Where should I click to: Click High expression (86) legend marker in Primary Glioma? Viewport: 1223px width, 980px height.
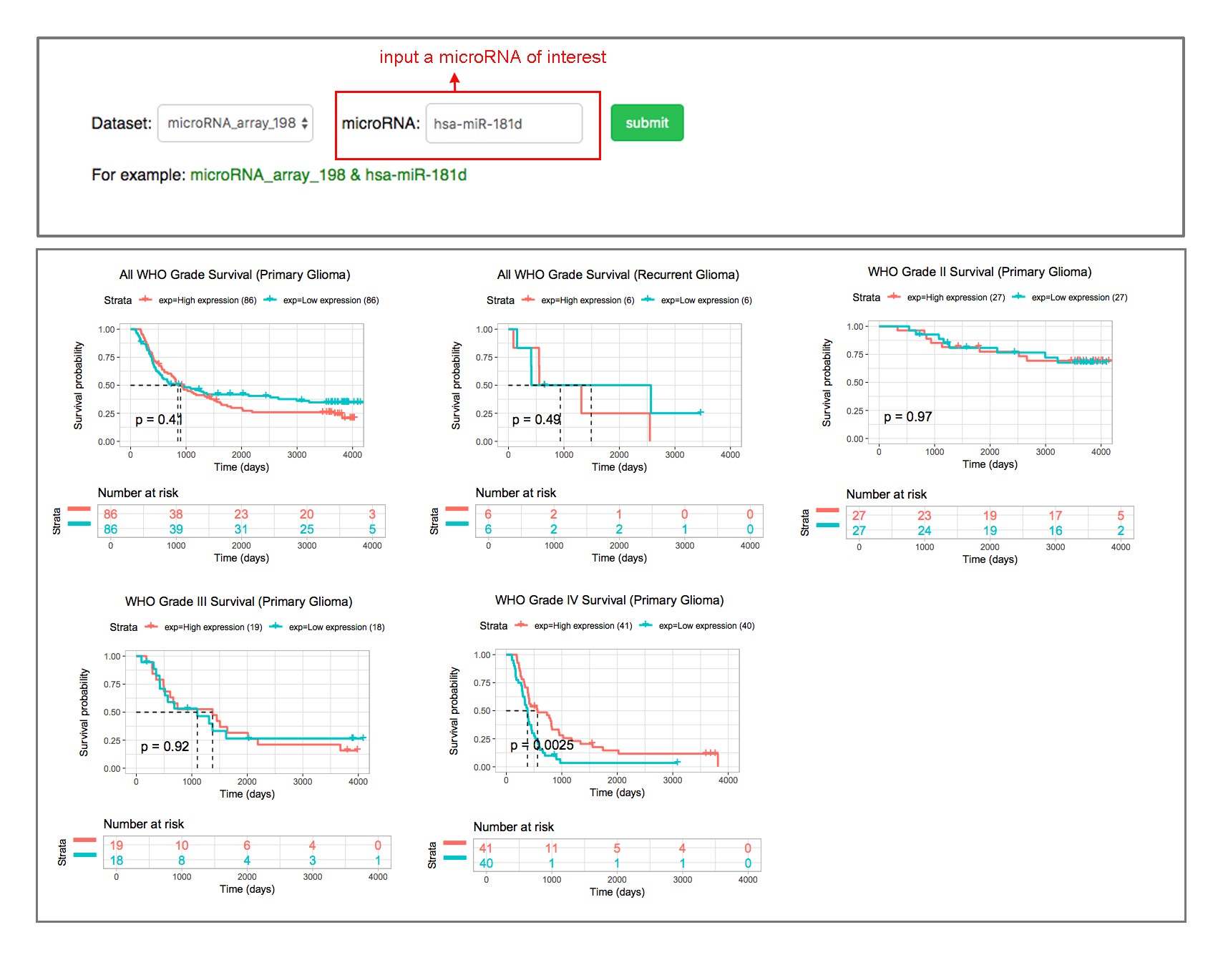tap(146, 300)
